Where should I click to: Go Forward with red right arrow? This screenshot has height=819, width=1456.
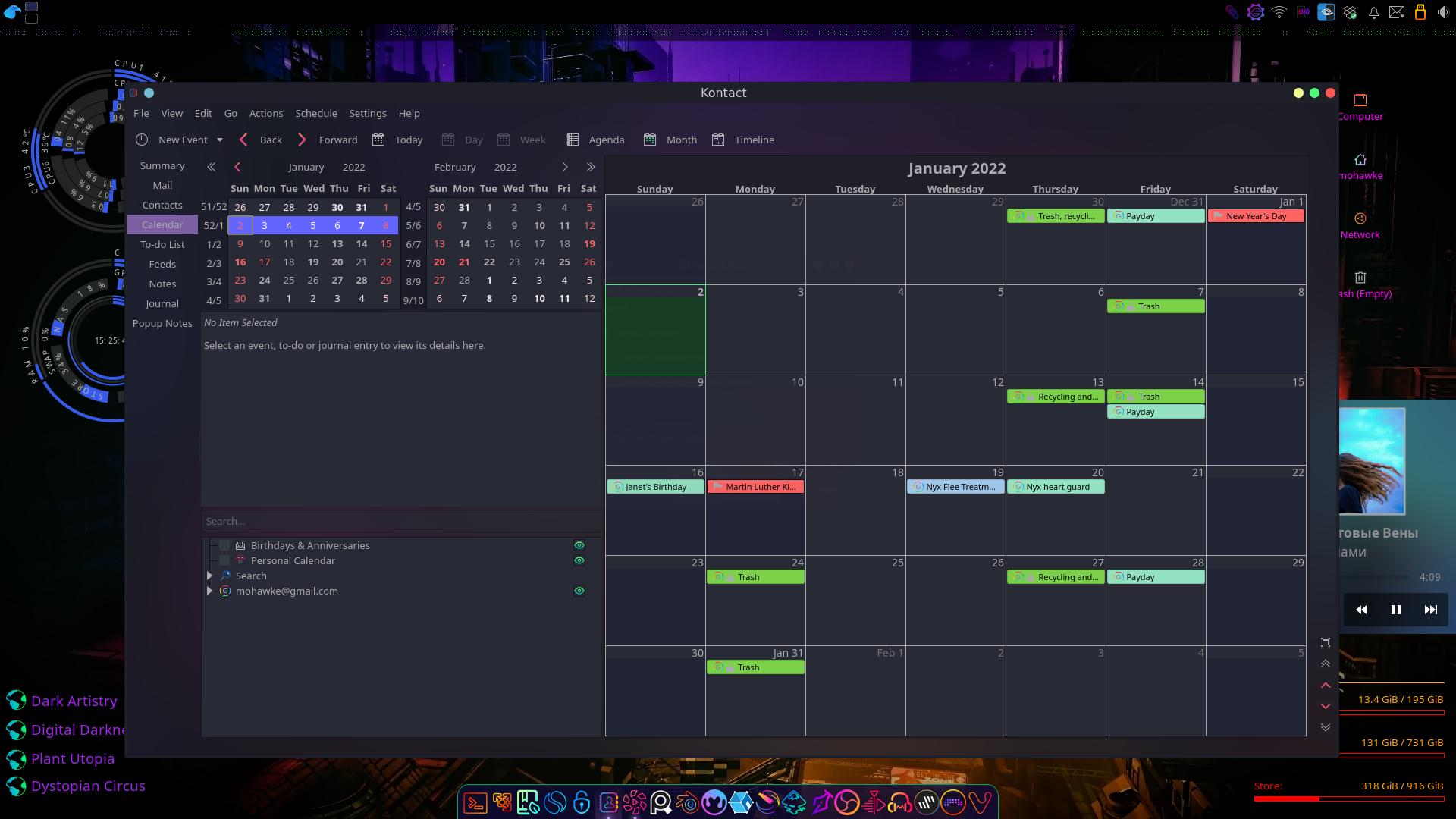click(x=302, y=140)
